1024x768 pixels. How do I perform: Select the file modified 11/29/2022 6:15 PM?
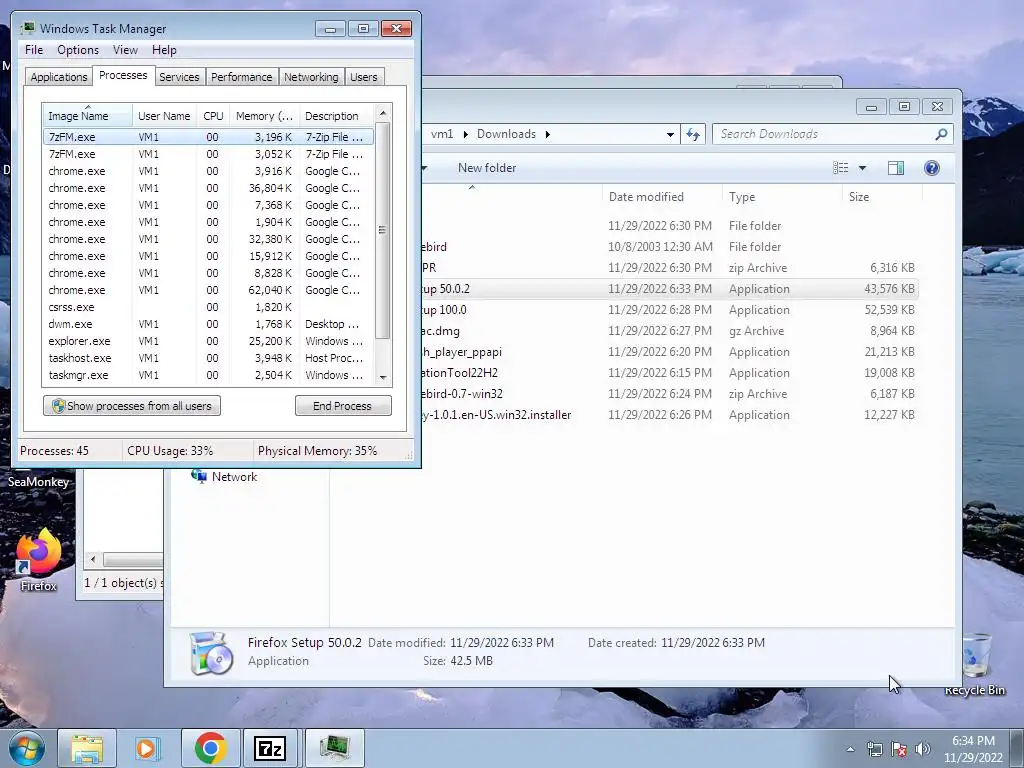click(x=669, y=373)
